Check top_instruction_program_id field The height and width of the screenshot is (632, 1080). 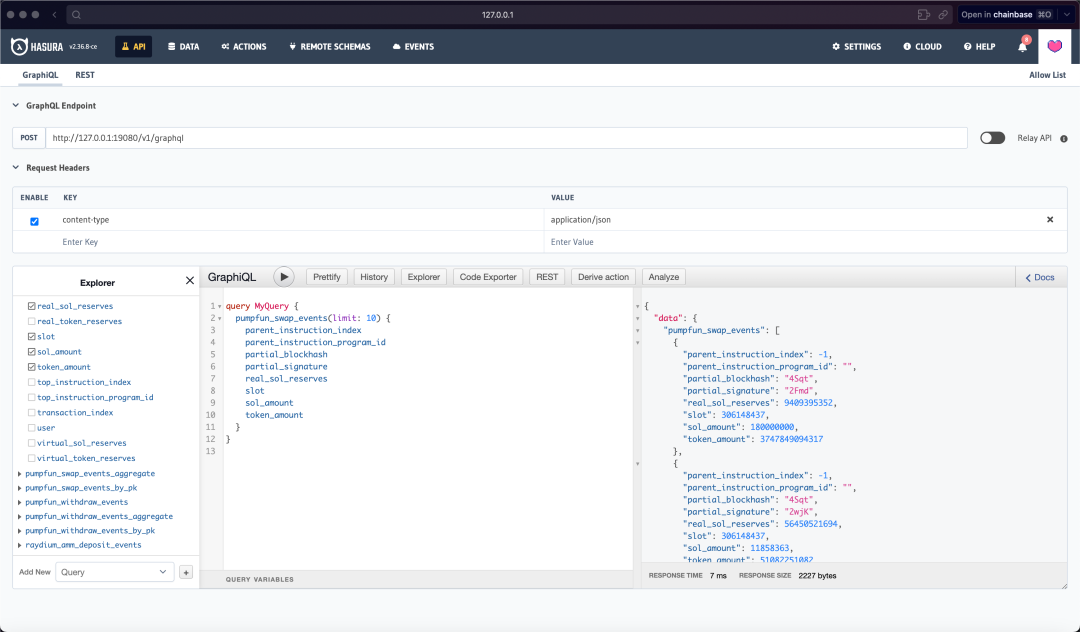pyautogui.click(x=32, y=397)
